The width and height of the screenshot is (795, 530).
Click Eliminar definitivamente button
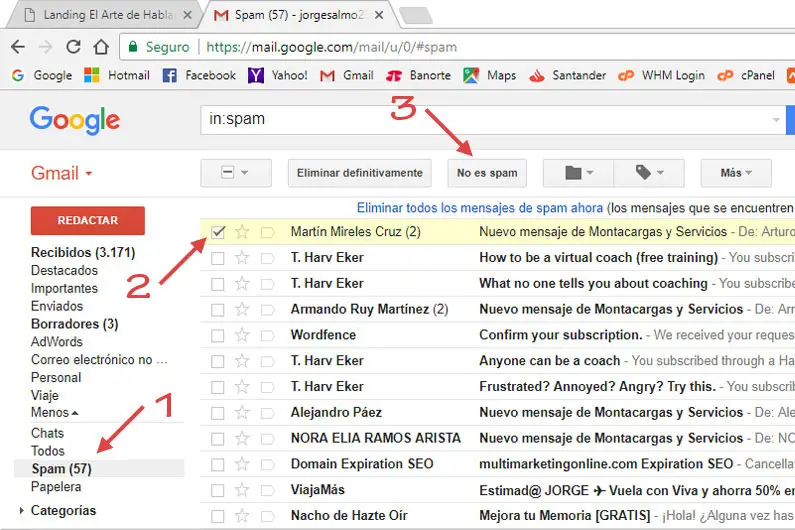pos(360,173)
